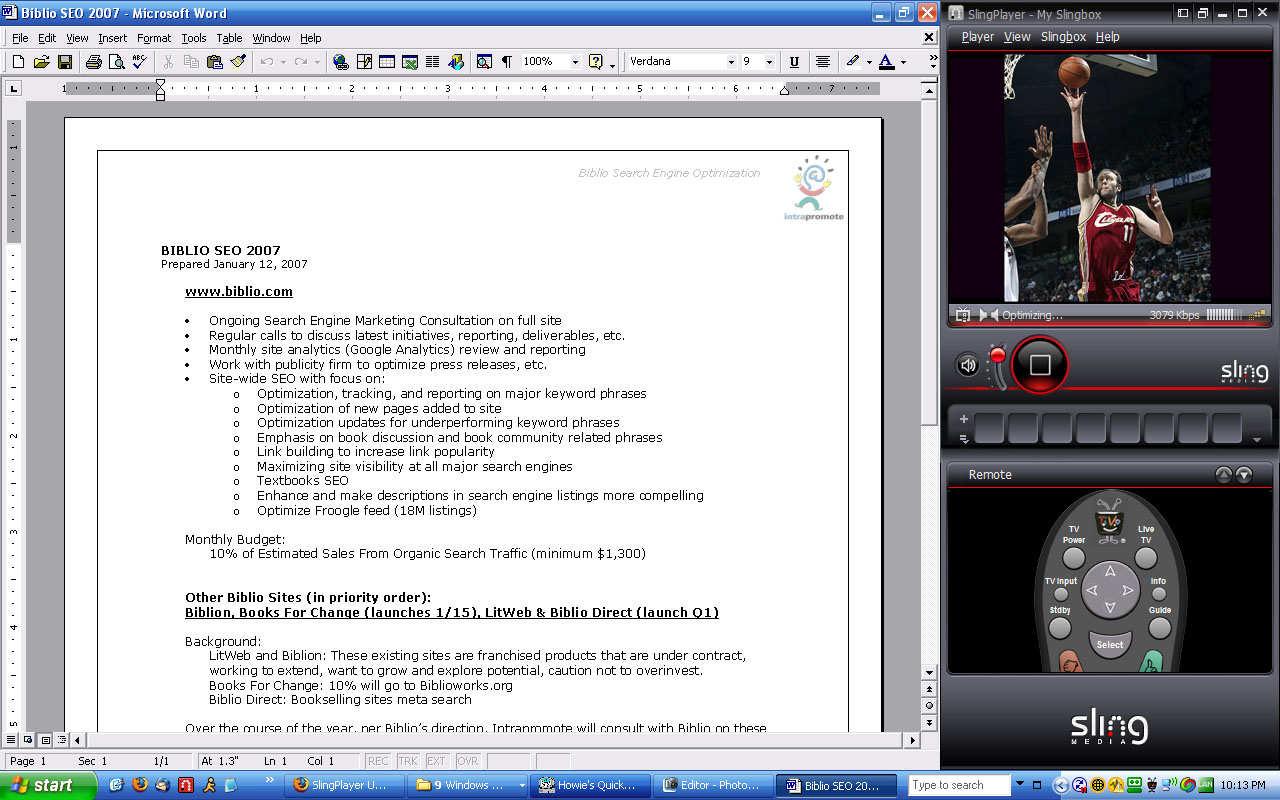Print the document using the printer icon

[x=93, y=62]
